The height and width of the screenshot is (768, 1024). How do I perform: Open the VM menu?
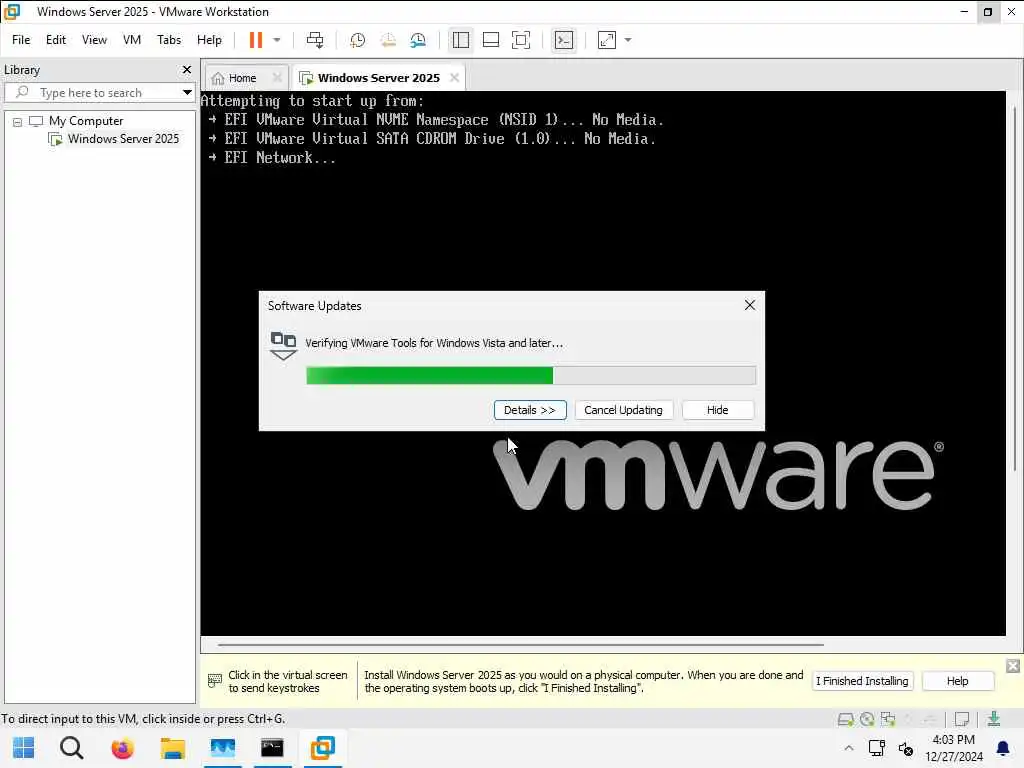pyautogui.click(x=132, y=40)
